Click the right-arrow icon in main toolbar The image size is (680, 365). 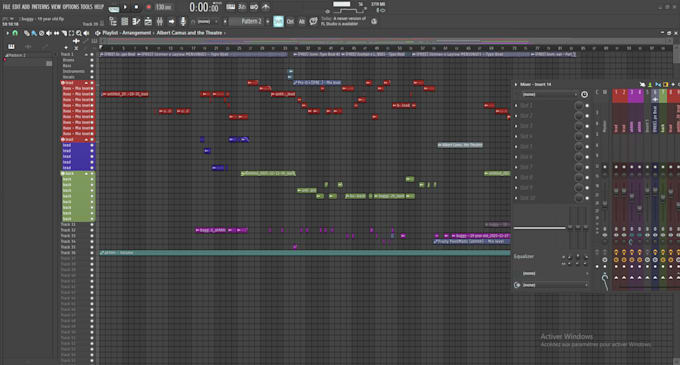[x=171, y=21]
